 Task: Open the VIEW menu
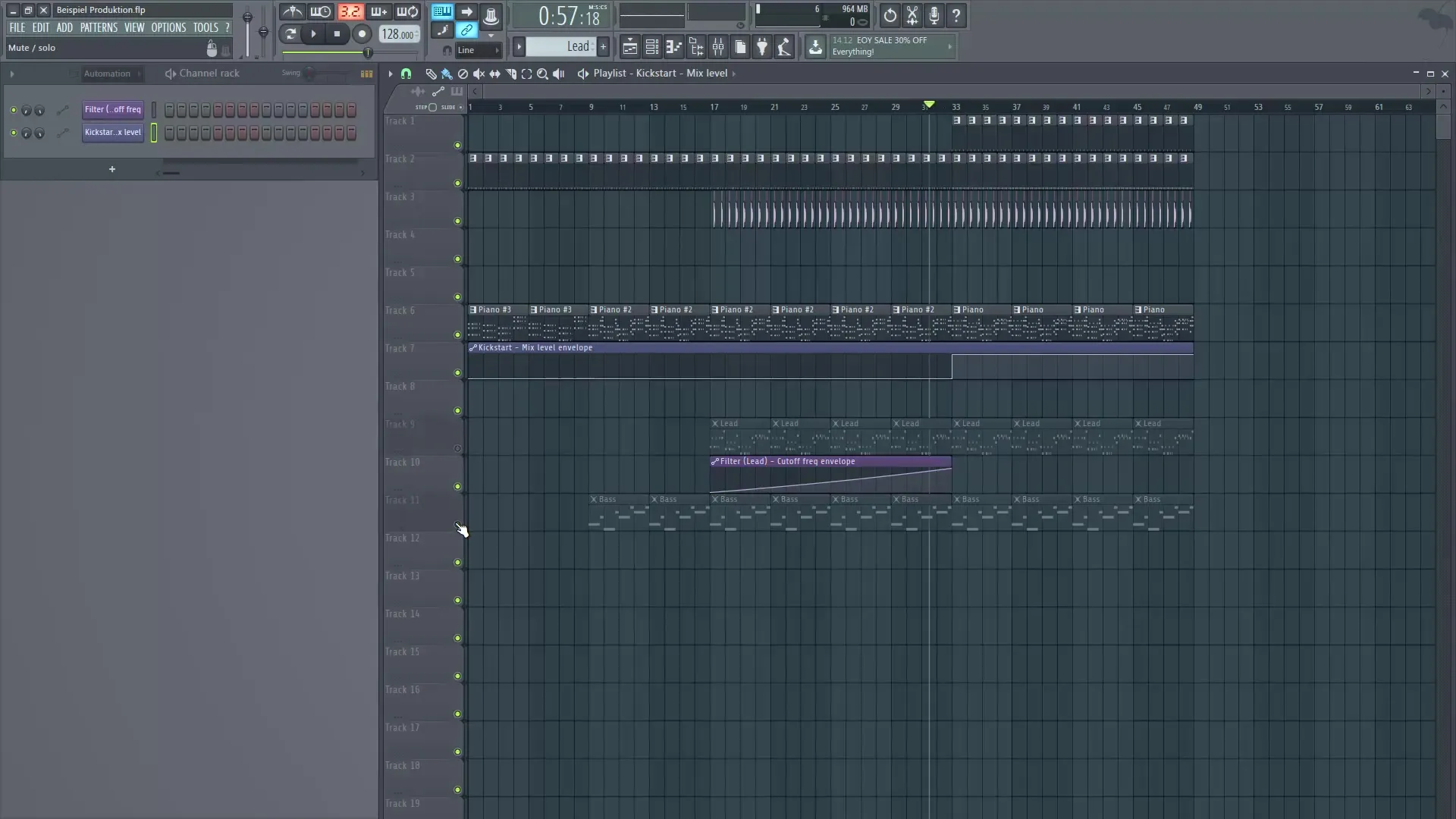(134, 27)
